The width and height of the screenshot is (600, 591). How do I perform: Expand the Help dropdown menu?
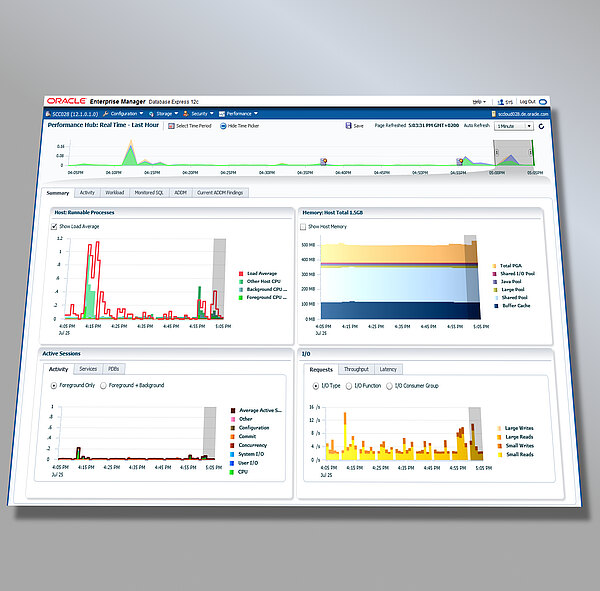tap(479, 101)
